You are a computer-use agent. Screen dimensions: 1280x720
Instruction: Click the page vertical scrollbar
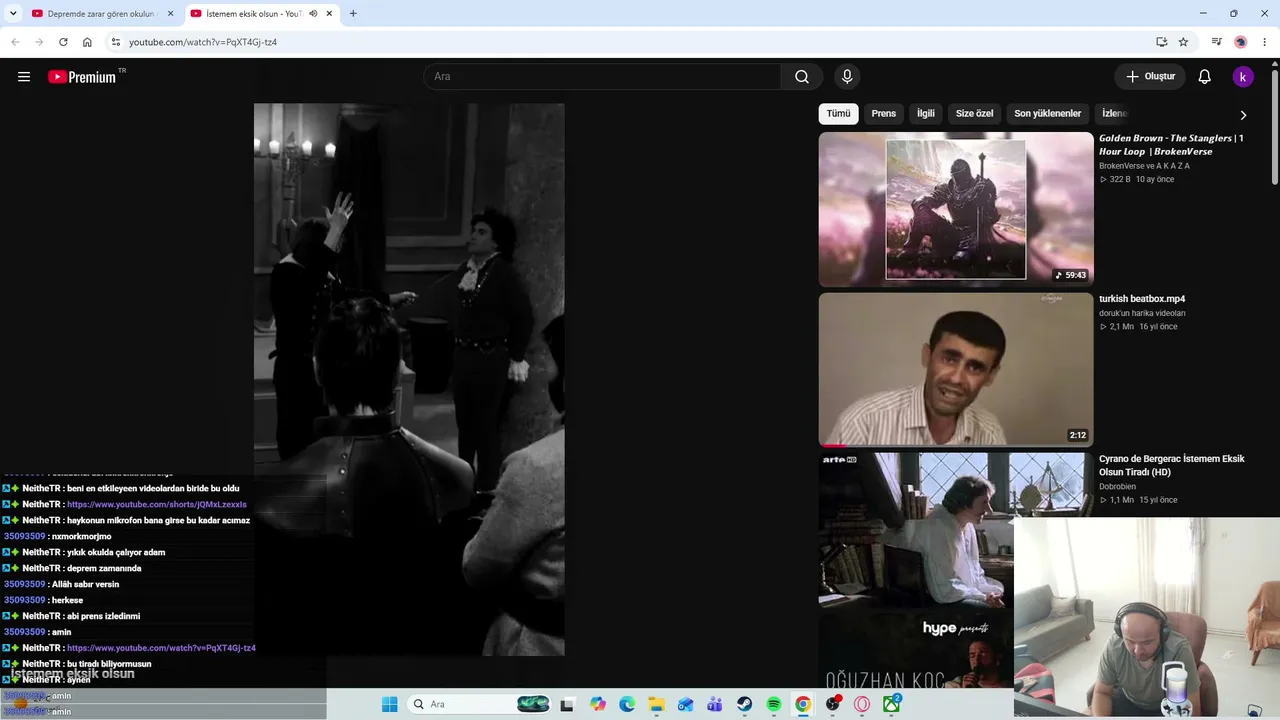[1275, 125]
